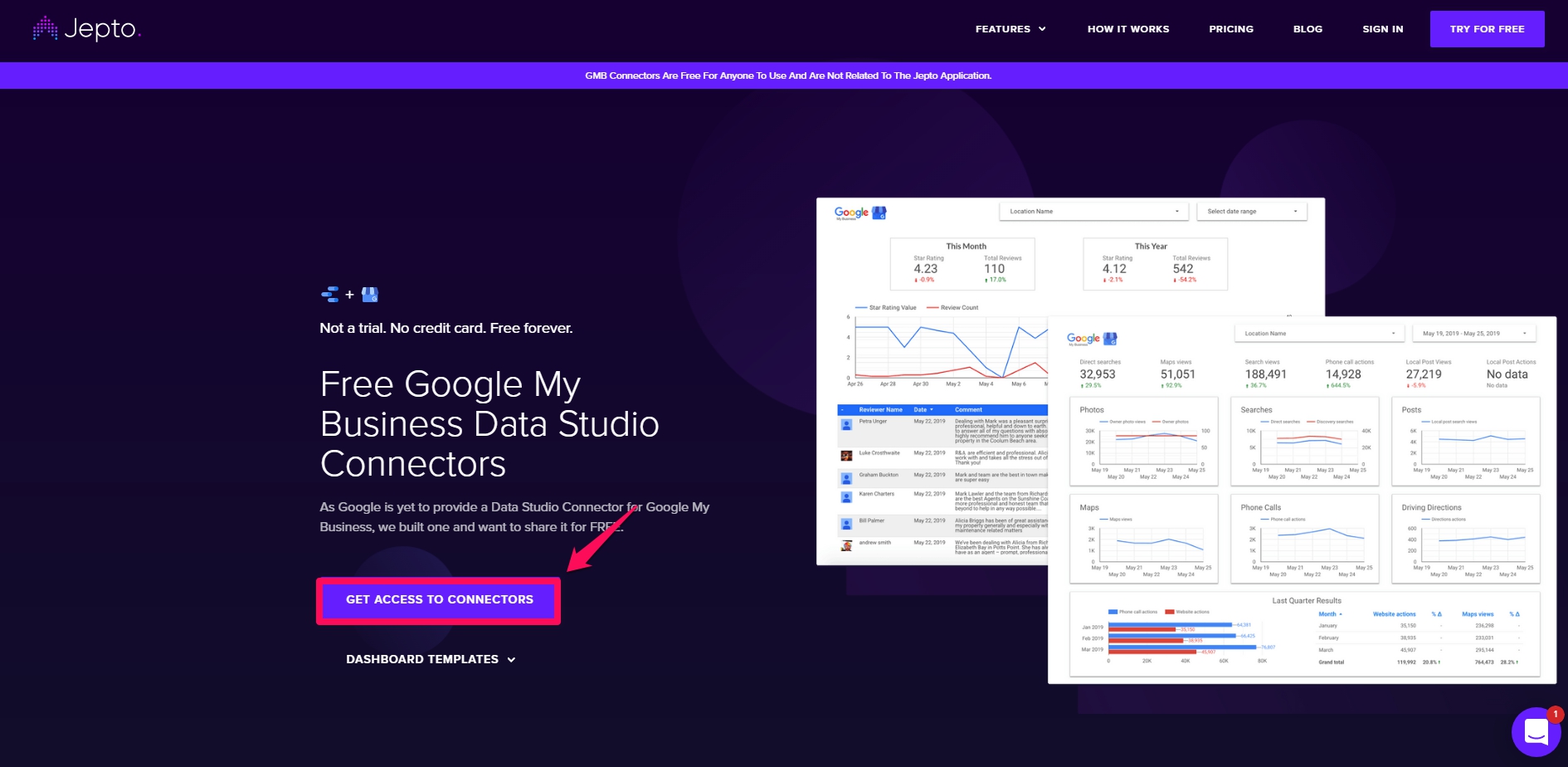Click Sign In link
1568x767 pixels.
point(1382,29)
